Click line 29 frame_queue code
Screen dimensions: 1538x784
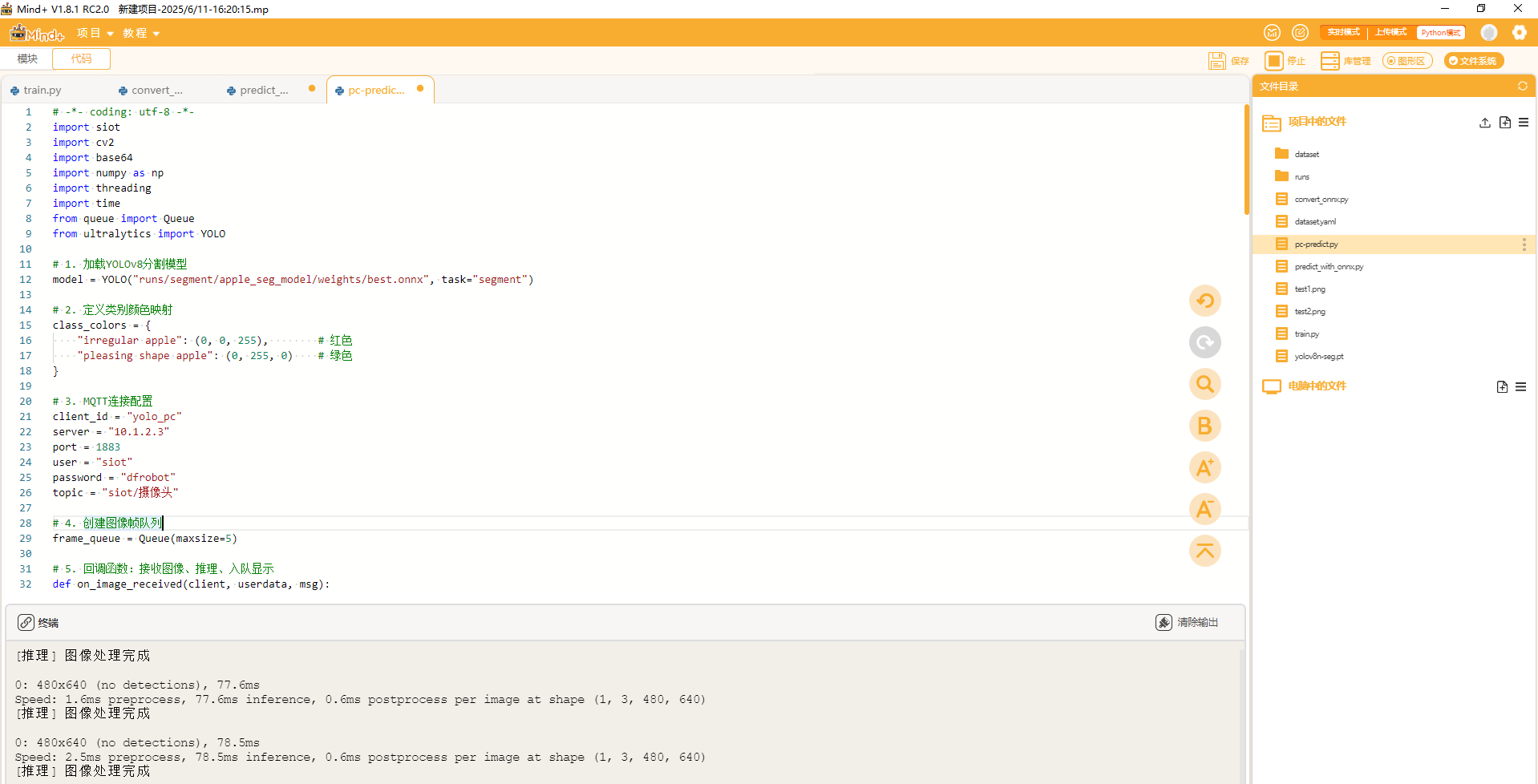pyautogui.click(x=145, y=539)
